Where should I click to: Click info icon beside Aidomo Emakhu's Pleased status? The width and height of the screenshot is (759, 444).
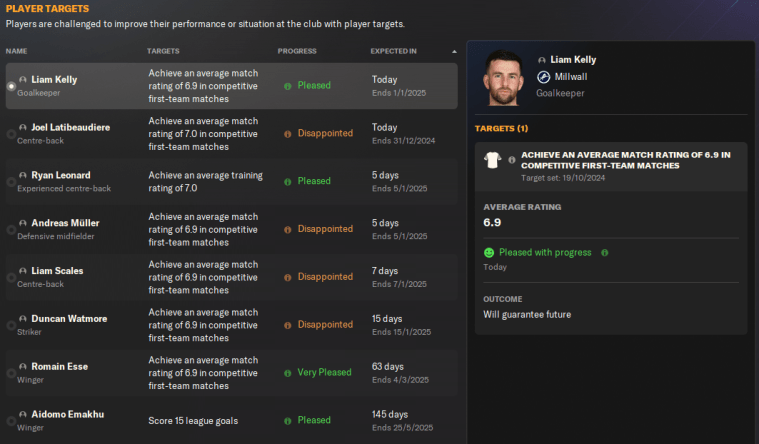click(288, 421)
